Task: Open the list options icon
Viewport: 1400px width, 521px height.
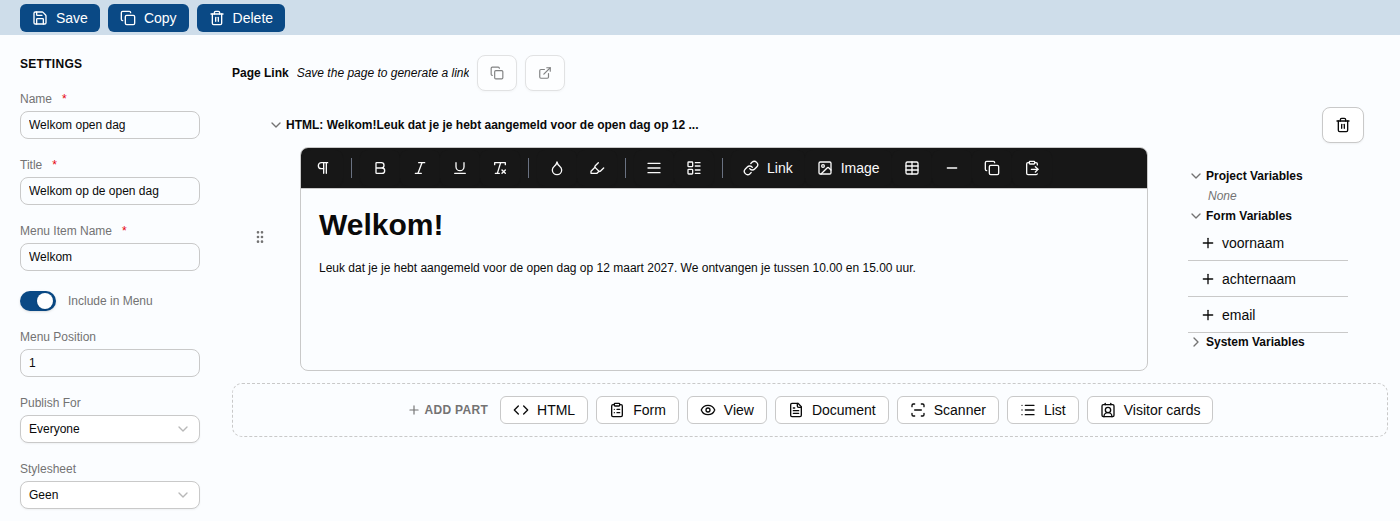Action: pos(694,168)
